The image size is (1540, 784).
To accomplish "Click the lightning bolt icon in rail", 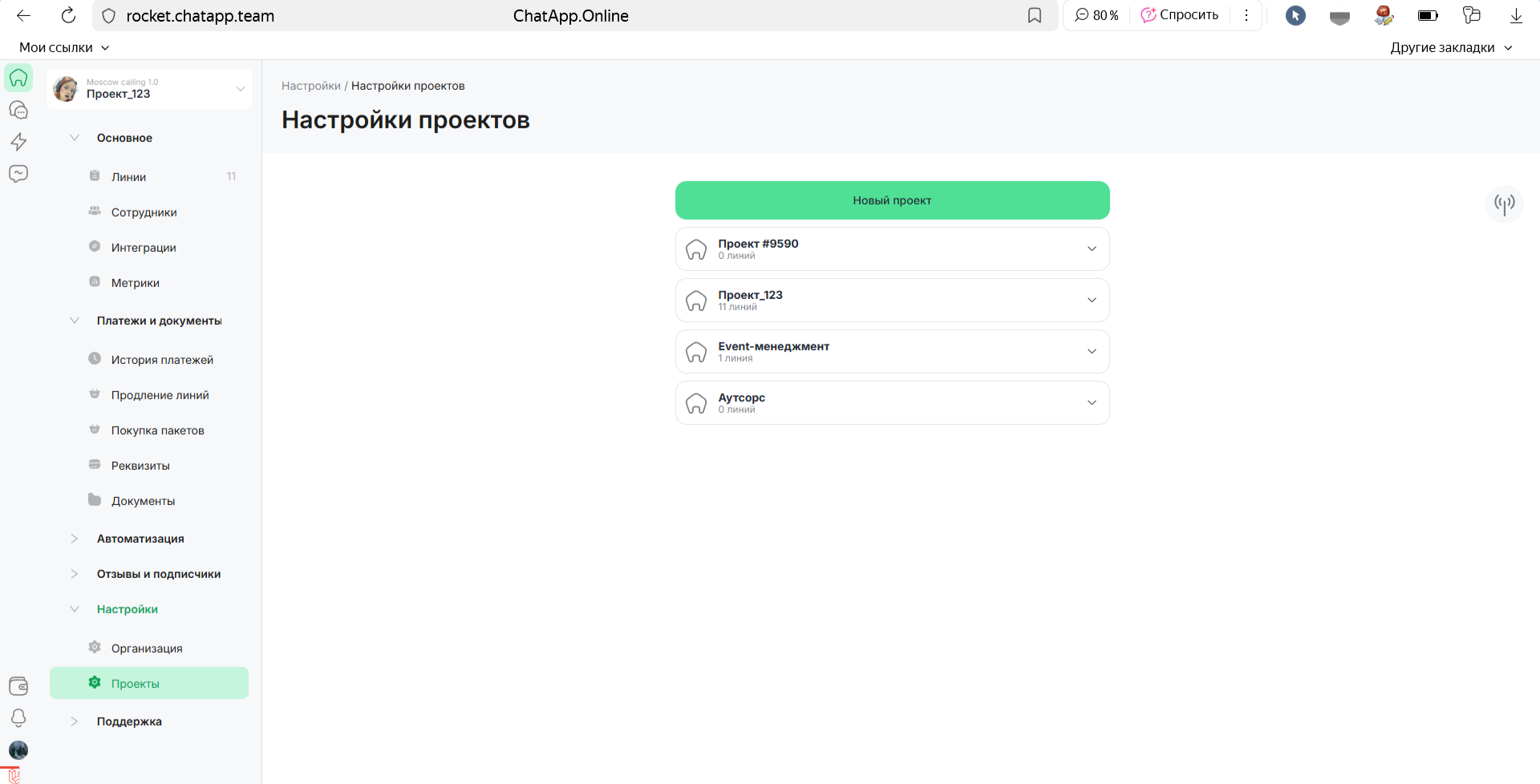I will point(18,142).
